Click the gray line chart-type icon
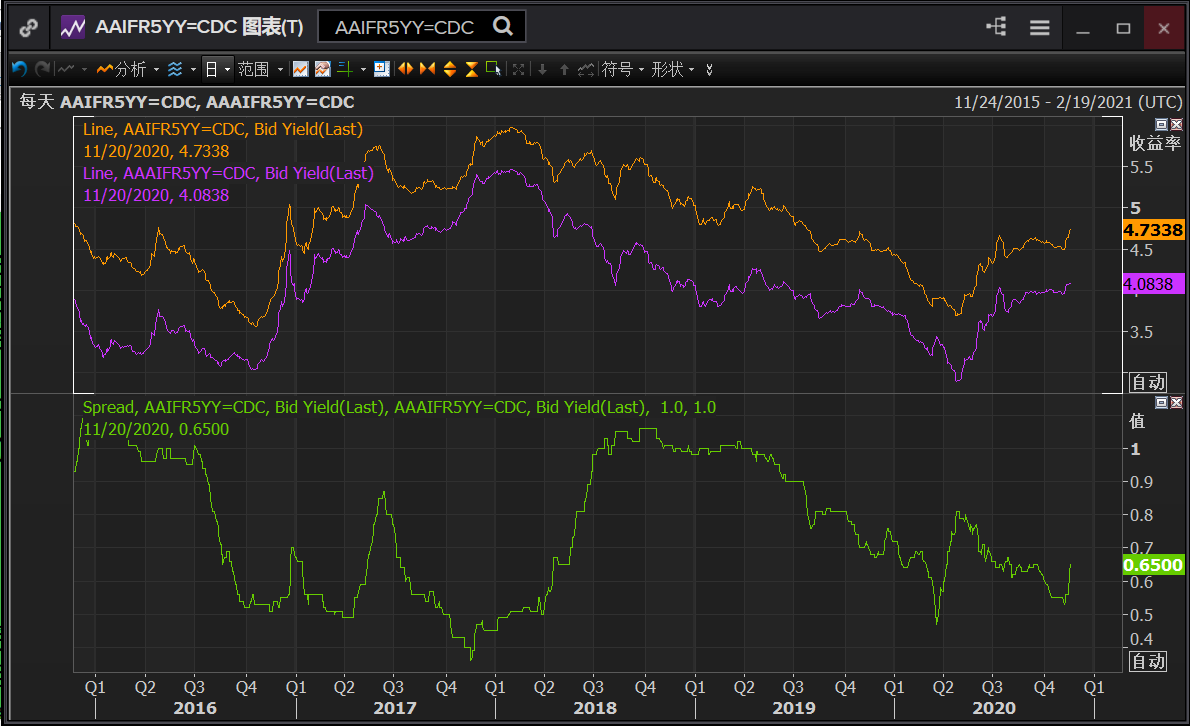1190x726 pixels. point(66,69)
